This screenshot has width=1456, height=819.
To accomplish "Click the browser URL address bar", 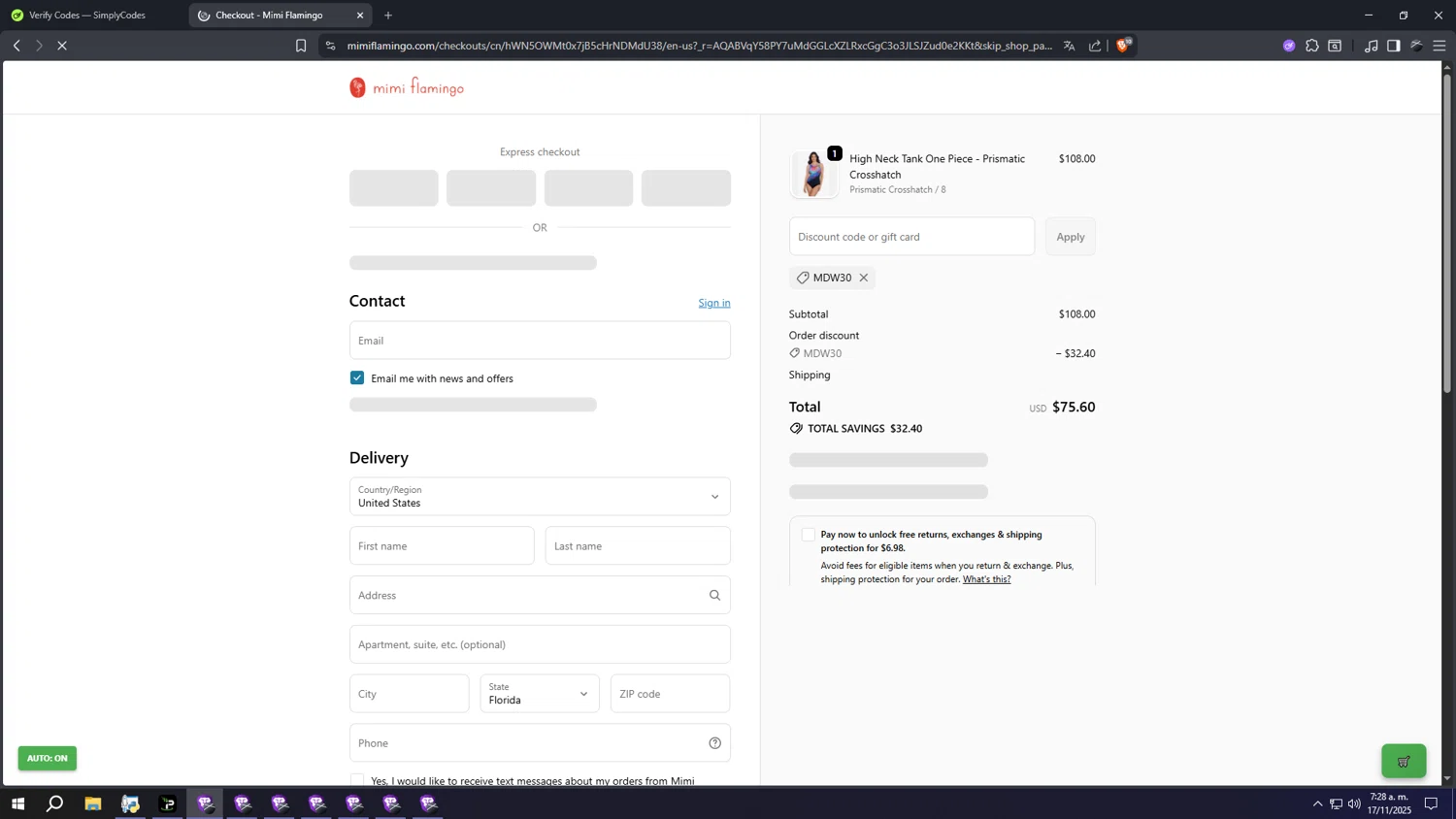I will (x=699, y=46).
